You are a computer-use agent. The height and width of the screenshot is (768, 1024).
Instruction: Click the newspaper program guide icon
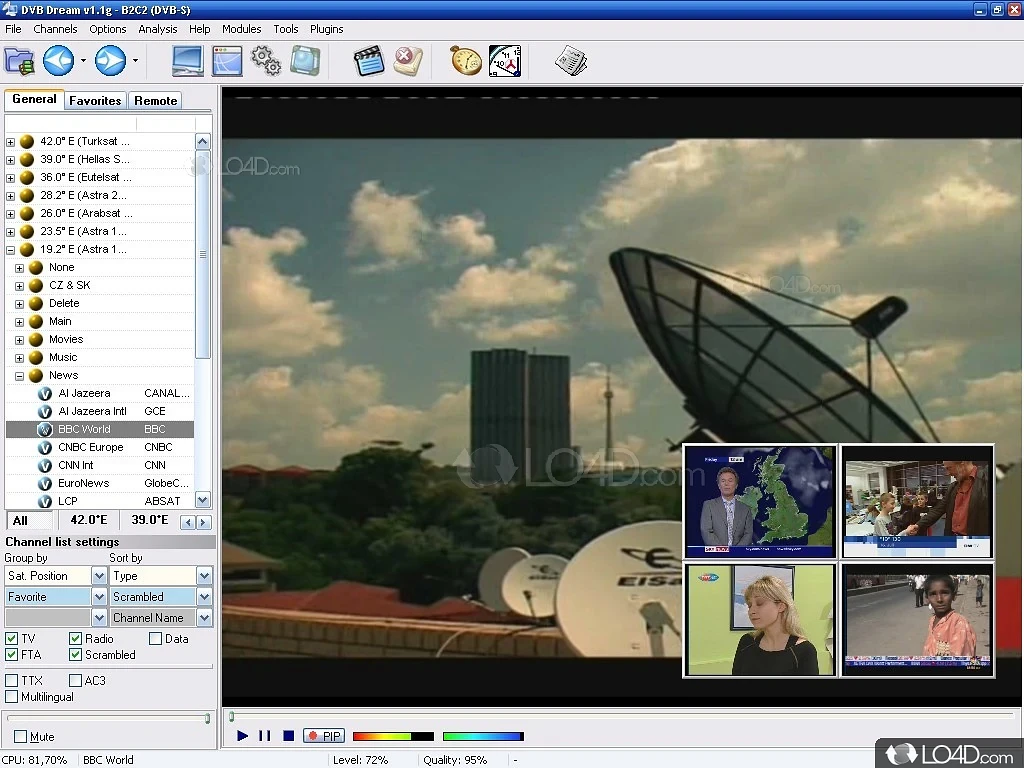571,61
